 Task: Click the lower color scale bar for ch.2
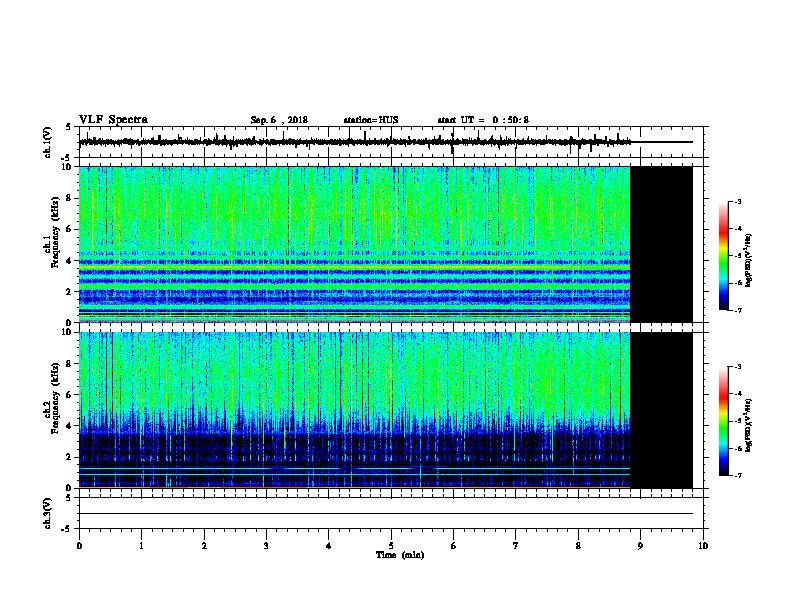click(724, 421)
